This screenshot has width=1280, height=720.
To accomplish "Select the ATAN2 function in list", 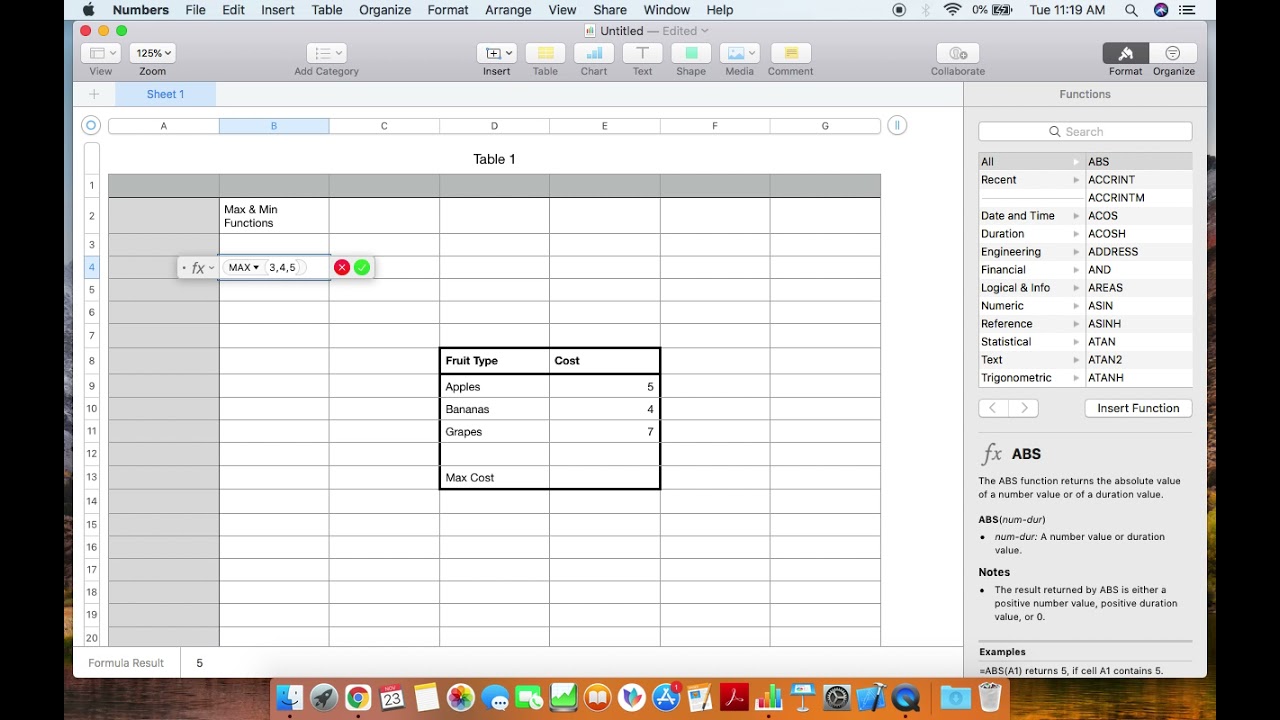I will pos(1139,360).
